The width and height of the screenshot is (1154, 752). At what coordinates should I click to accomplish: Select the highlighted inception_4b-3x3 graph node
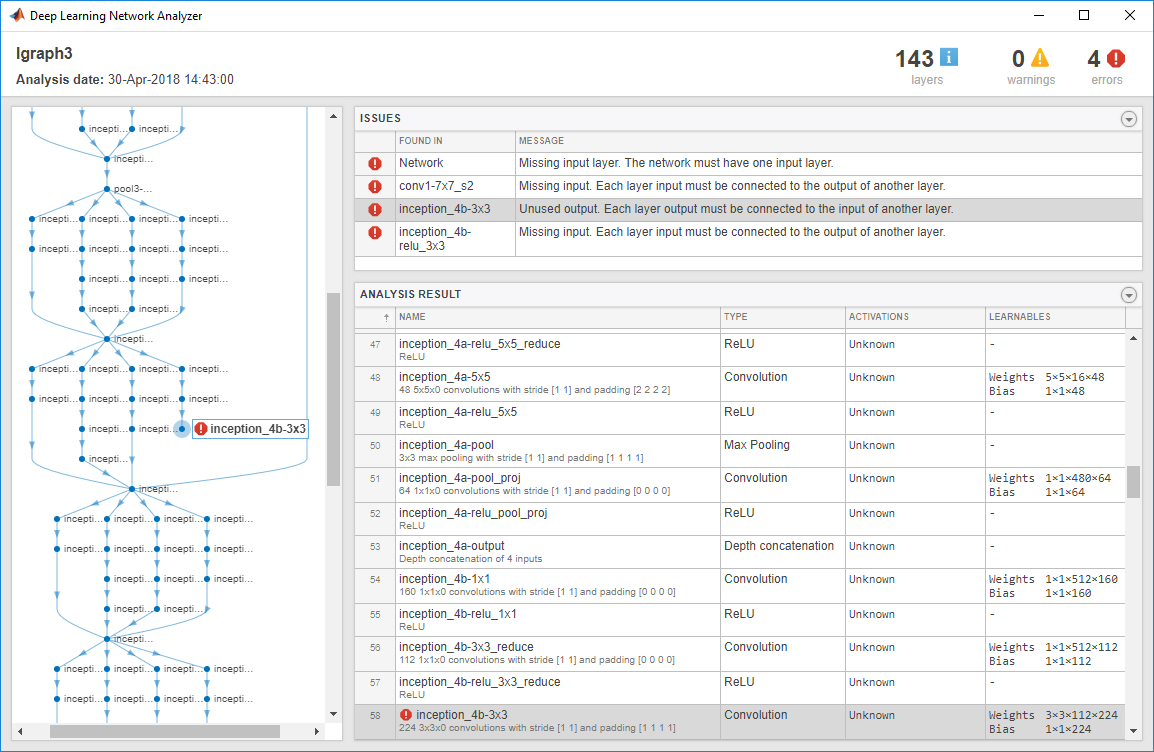(181, 429)
